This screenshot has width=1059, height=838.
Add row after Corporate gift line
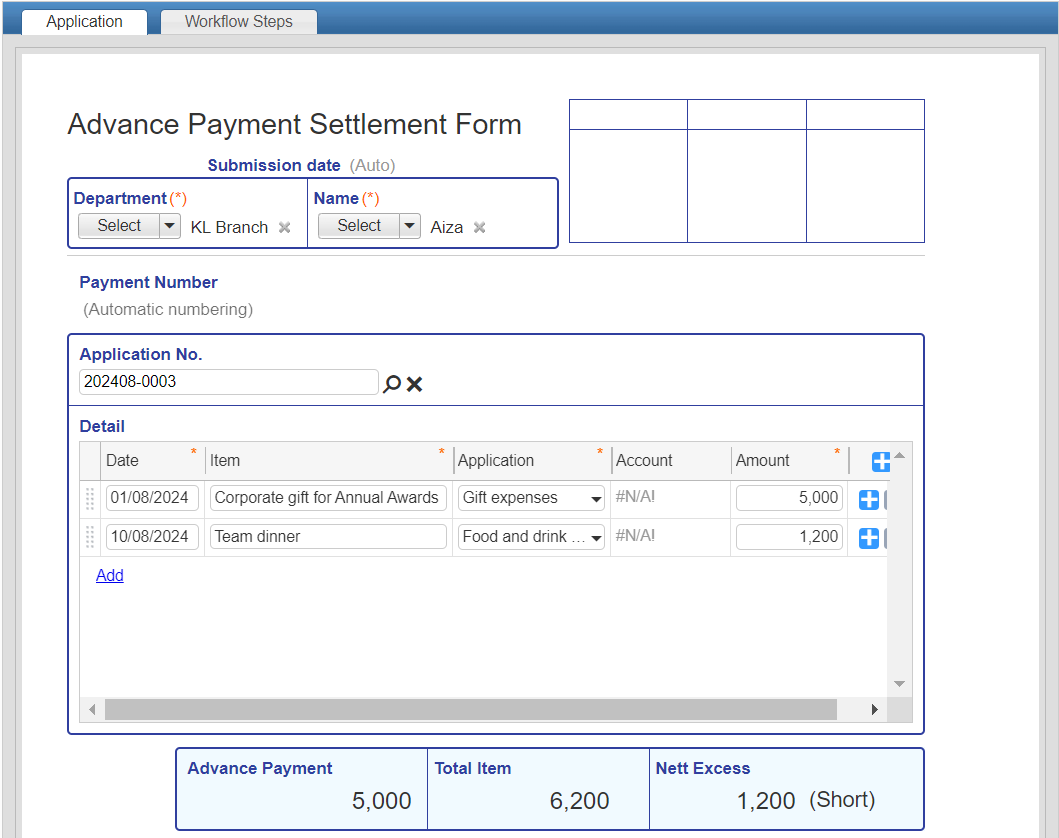(869, 499)
